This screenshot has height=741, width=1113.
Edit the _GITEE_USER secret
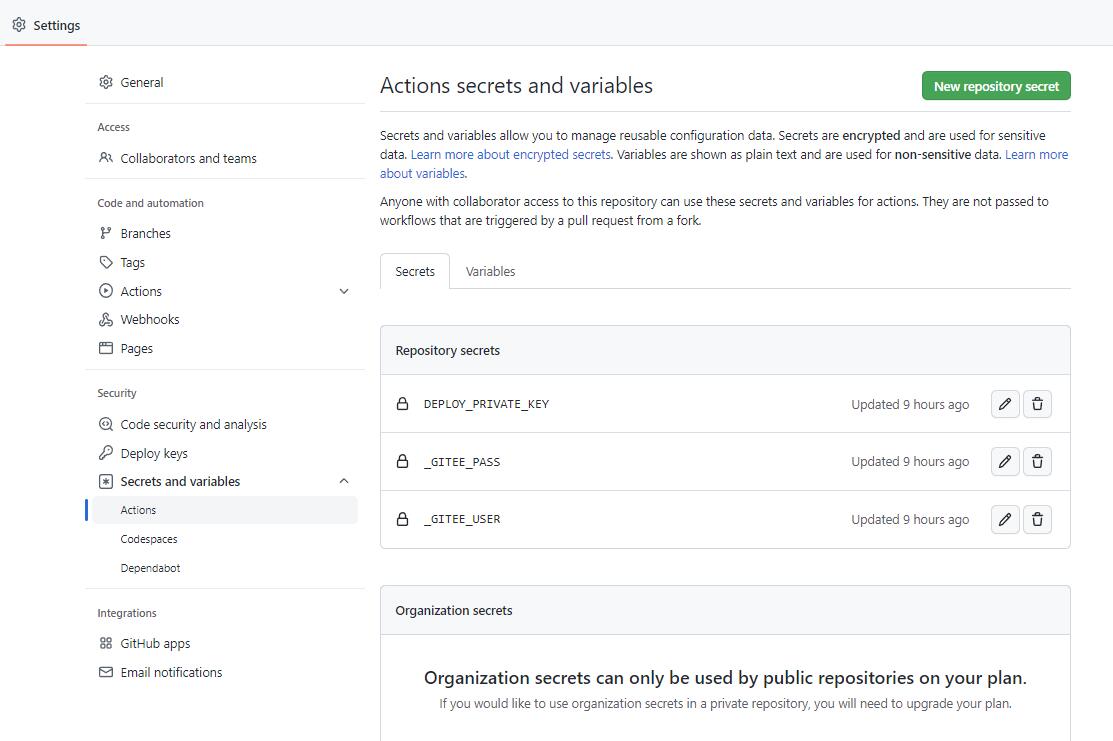pyautogui.click(x=1005, y=519)
